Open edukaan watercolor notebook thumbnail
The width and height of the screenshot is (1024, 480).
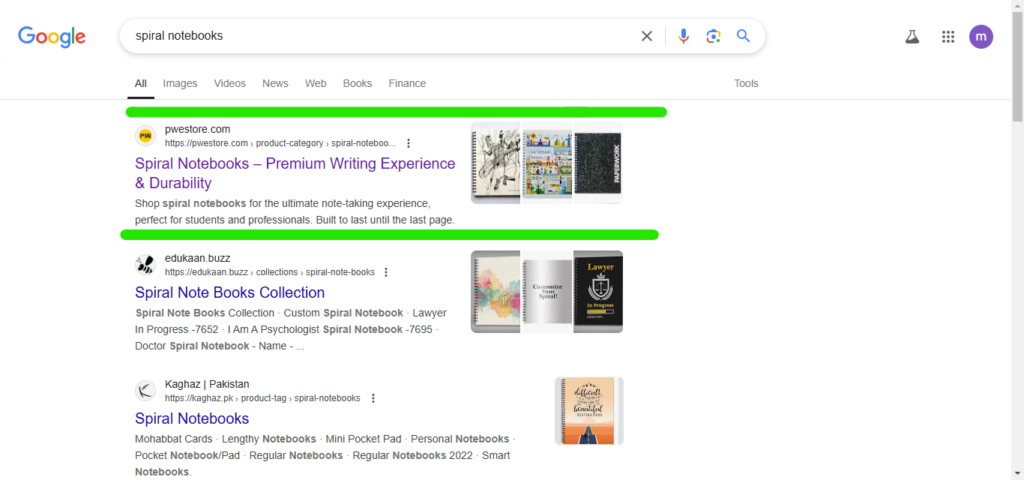496,292
